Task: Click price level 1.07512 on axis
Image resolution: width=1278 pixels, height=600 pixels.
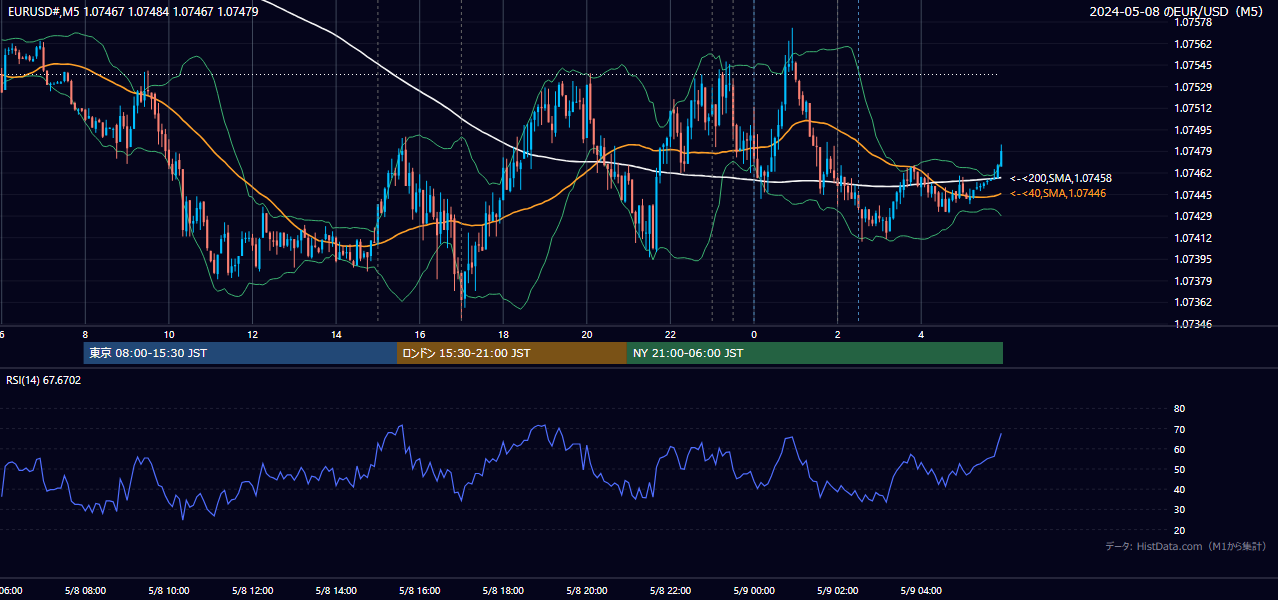Action: pos(1192,108)
